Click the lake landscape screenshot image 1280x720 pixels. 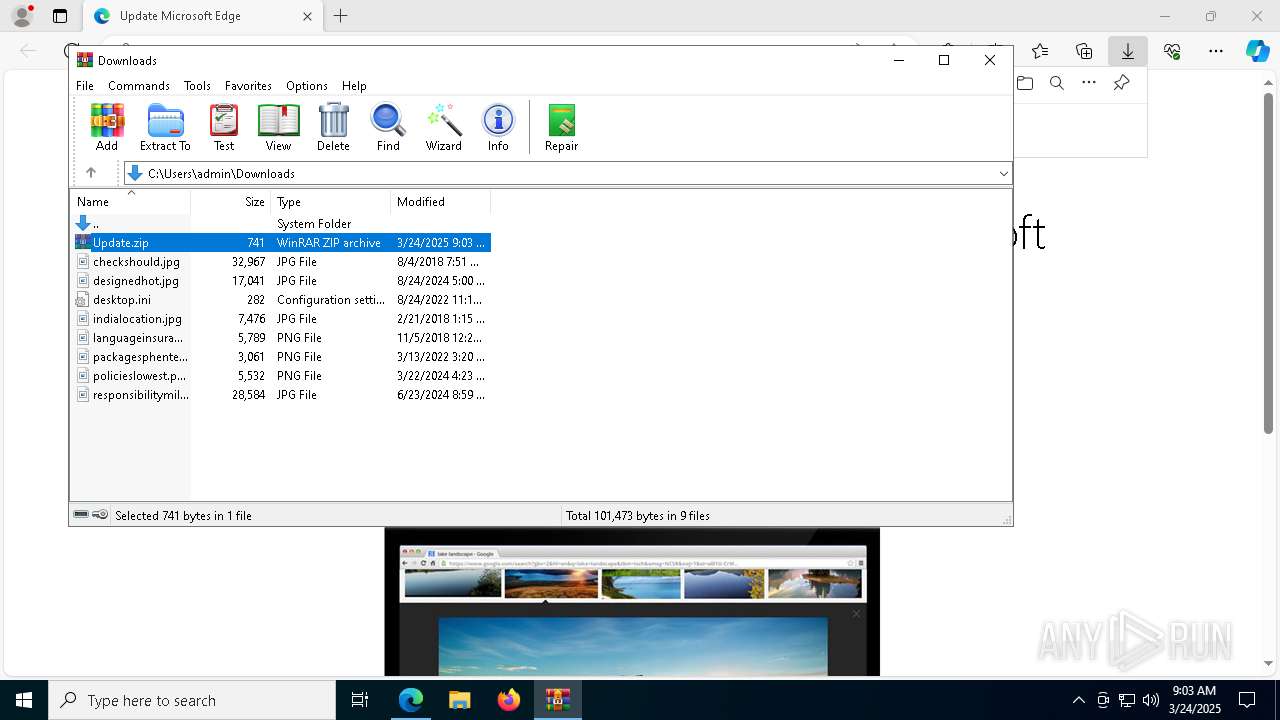coord(632,601)
